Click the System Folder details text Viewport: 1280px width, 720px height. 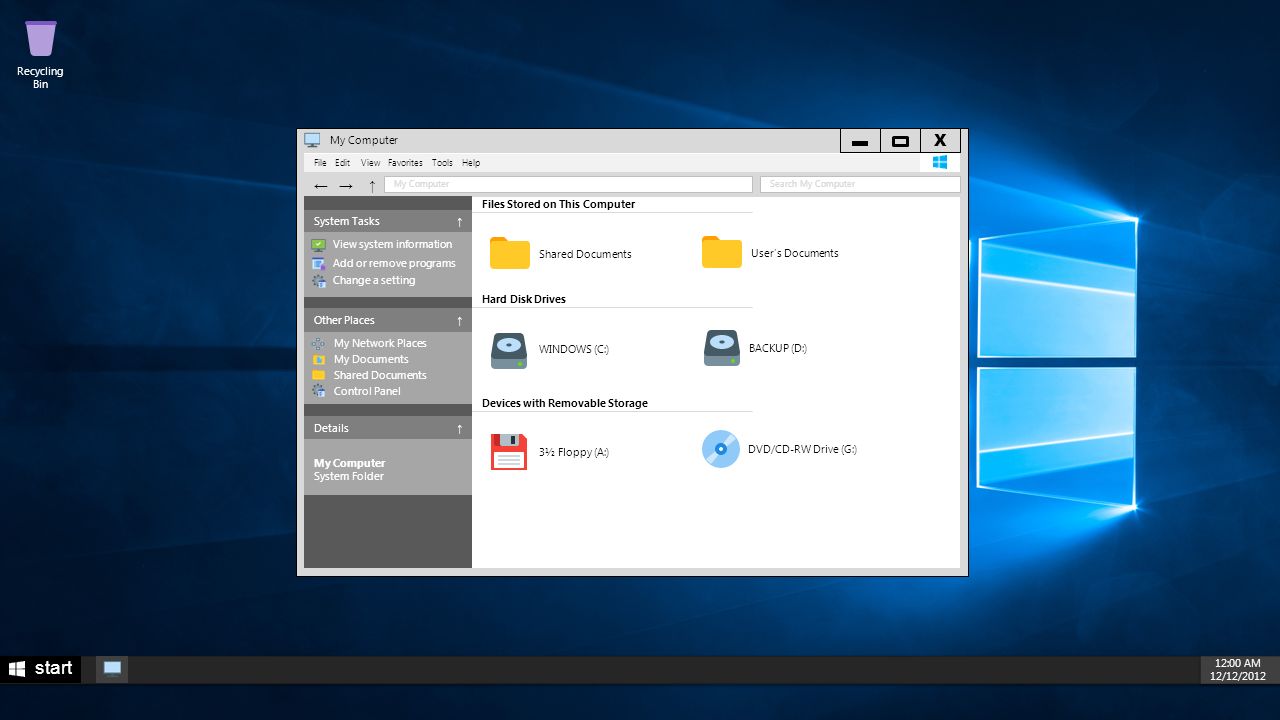[x=349, y=476]
